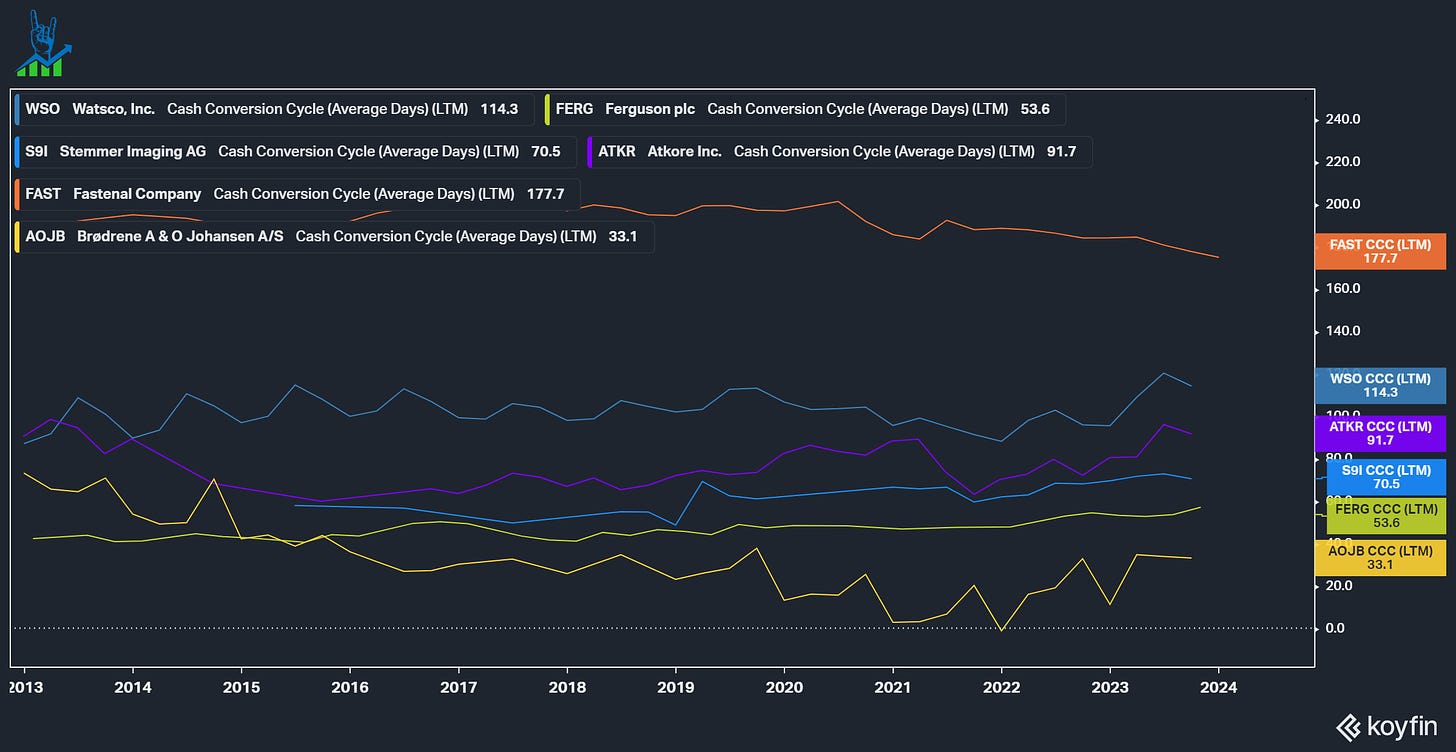Click the 140.0 y-axis value
The image size is (1456, 752).
(x=1342, y=331)
